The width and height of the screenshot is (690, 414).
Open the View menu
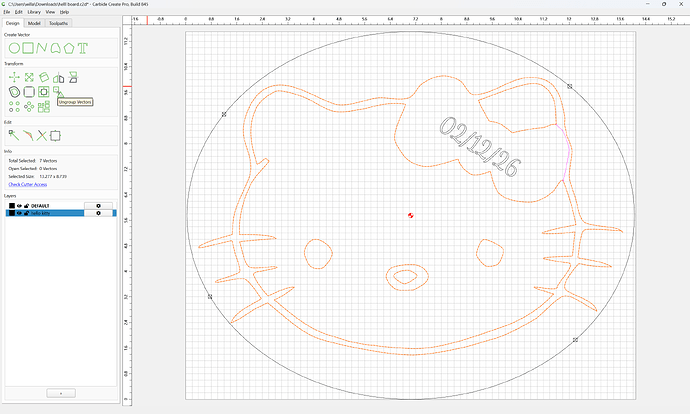coord(51,12)
